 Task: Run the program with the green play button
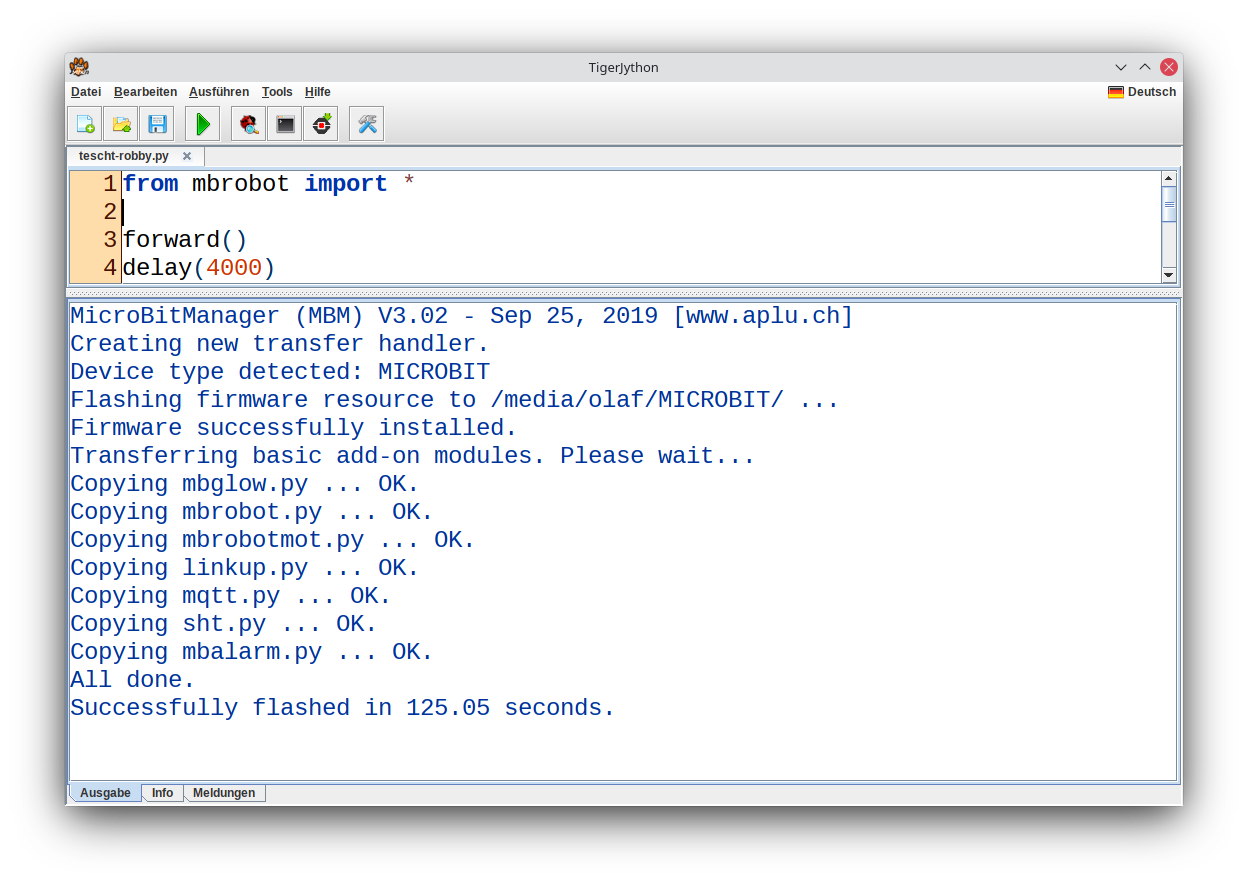[203, 124]
